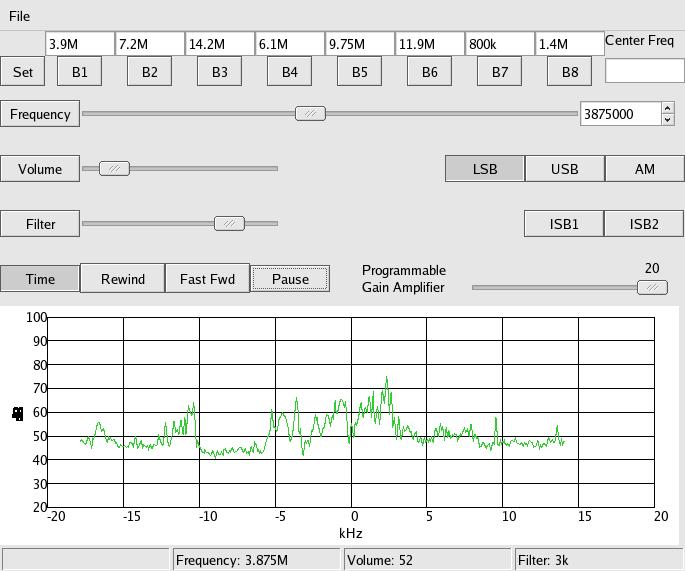The height and width of the screenshot is (571, 685).
Task: Click the Programmable Gain Amplifier label
Action: (x=404, y=279)
